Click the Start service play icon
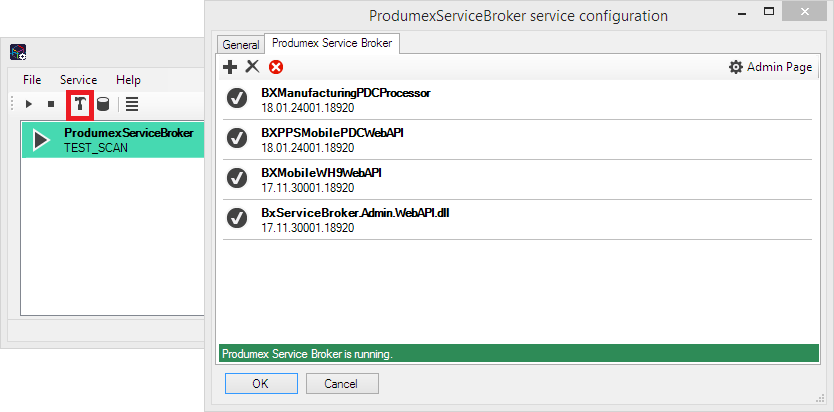Image resolution: width=834 pixels, height=412 pixels. pos(29,104)
